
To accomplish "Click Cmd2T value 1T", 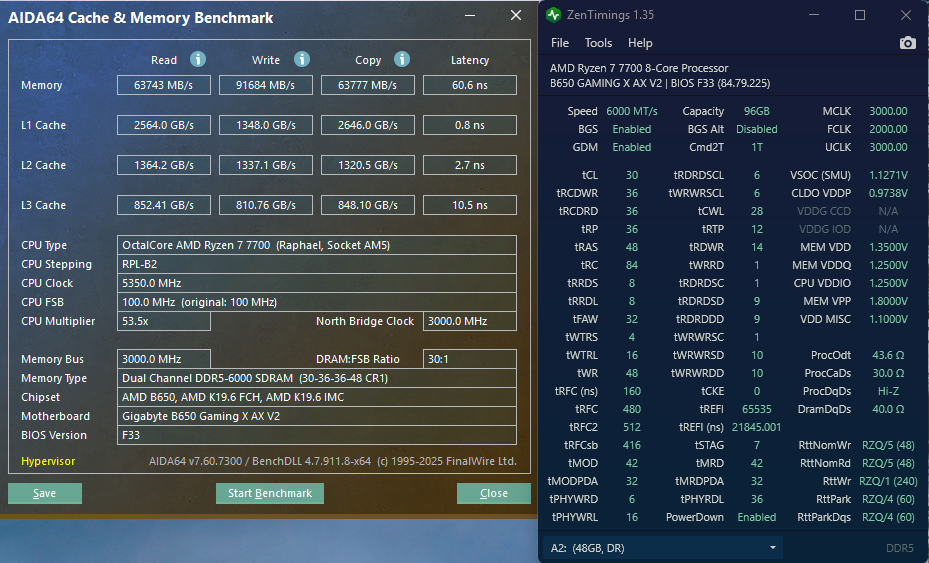I will pos(757,147).
